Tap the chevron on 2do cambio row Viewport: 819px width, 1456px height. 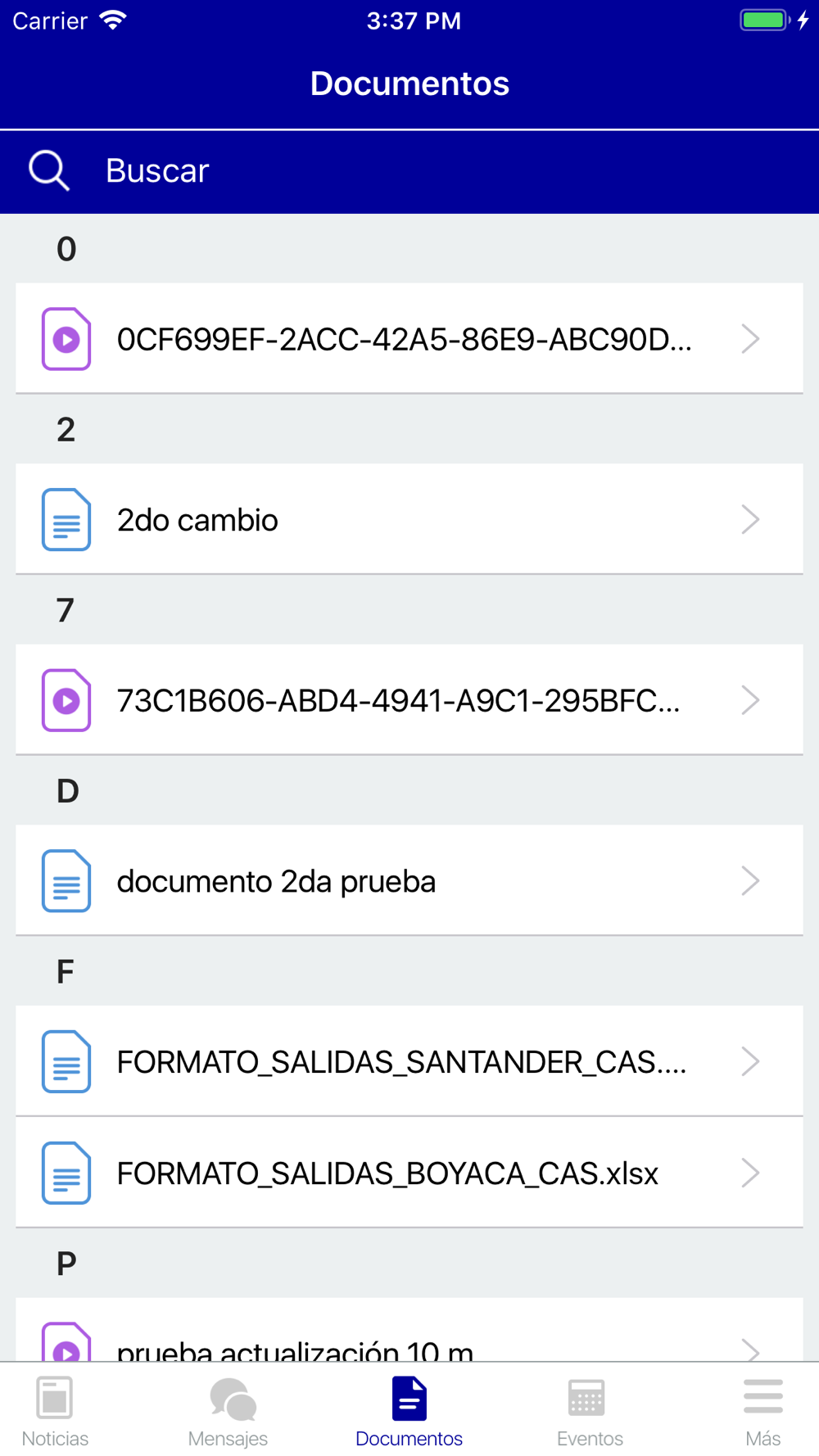pyautogui.click(x=750, y=520)
